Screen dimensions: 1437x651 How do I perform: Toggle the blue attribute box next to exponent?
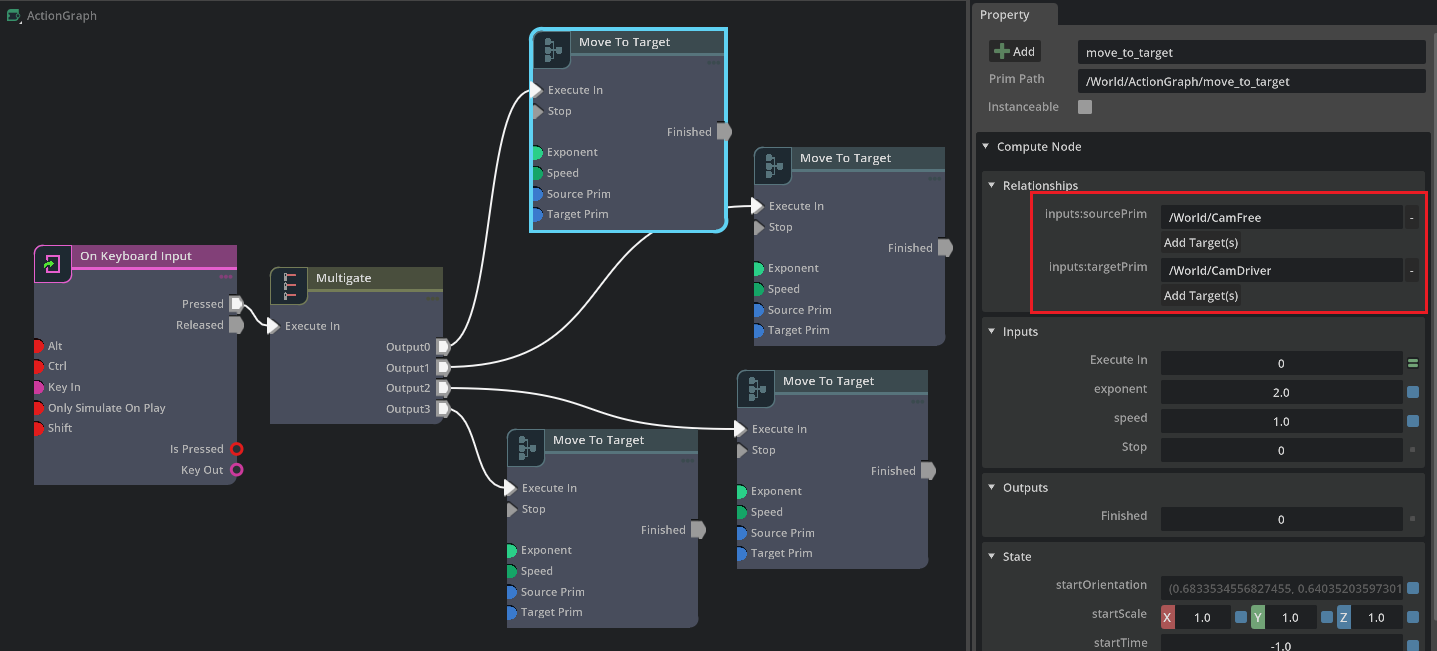[x=1414, y=392]
